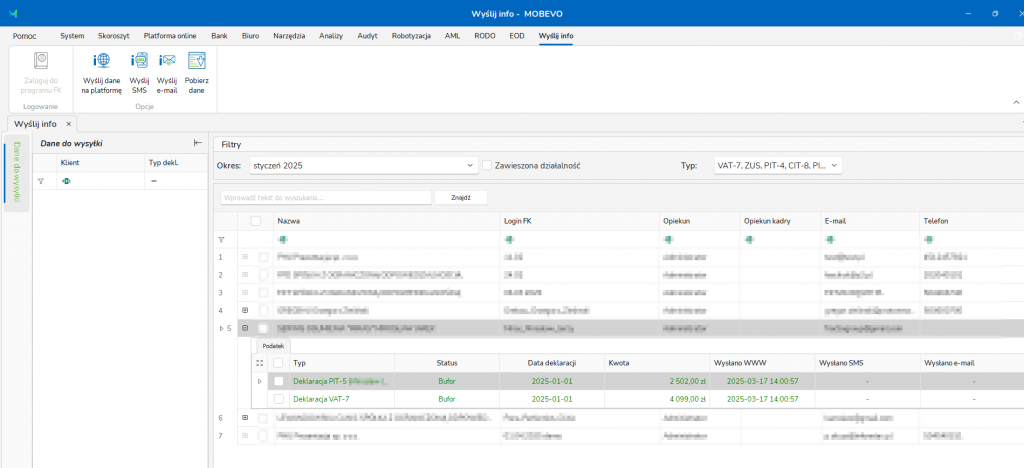Viewport: 1024px width, 468px height.
Task: Check the Deklaracja PIT-5 row checkbox
Action: [x=279, y=381]
